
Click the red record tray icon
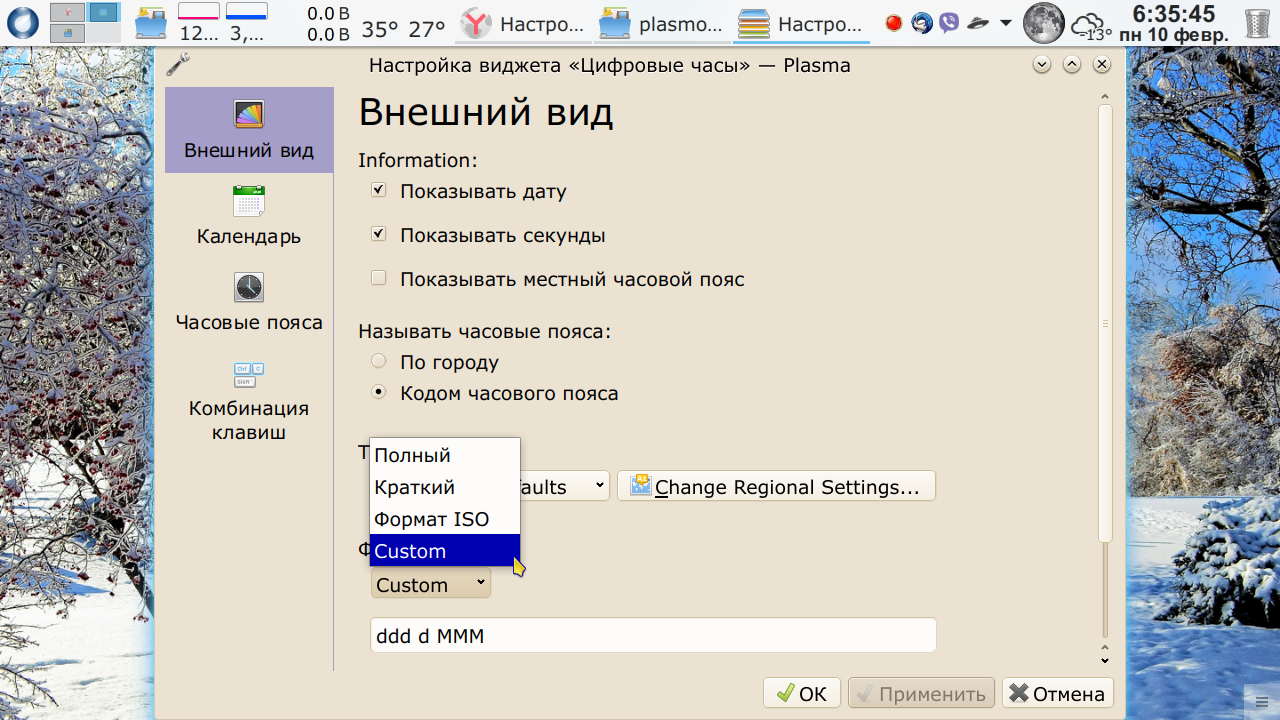(894, 22)
